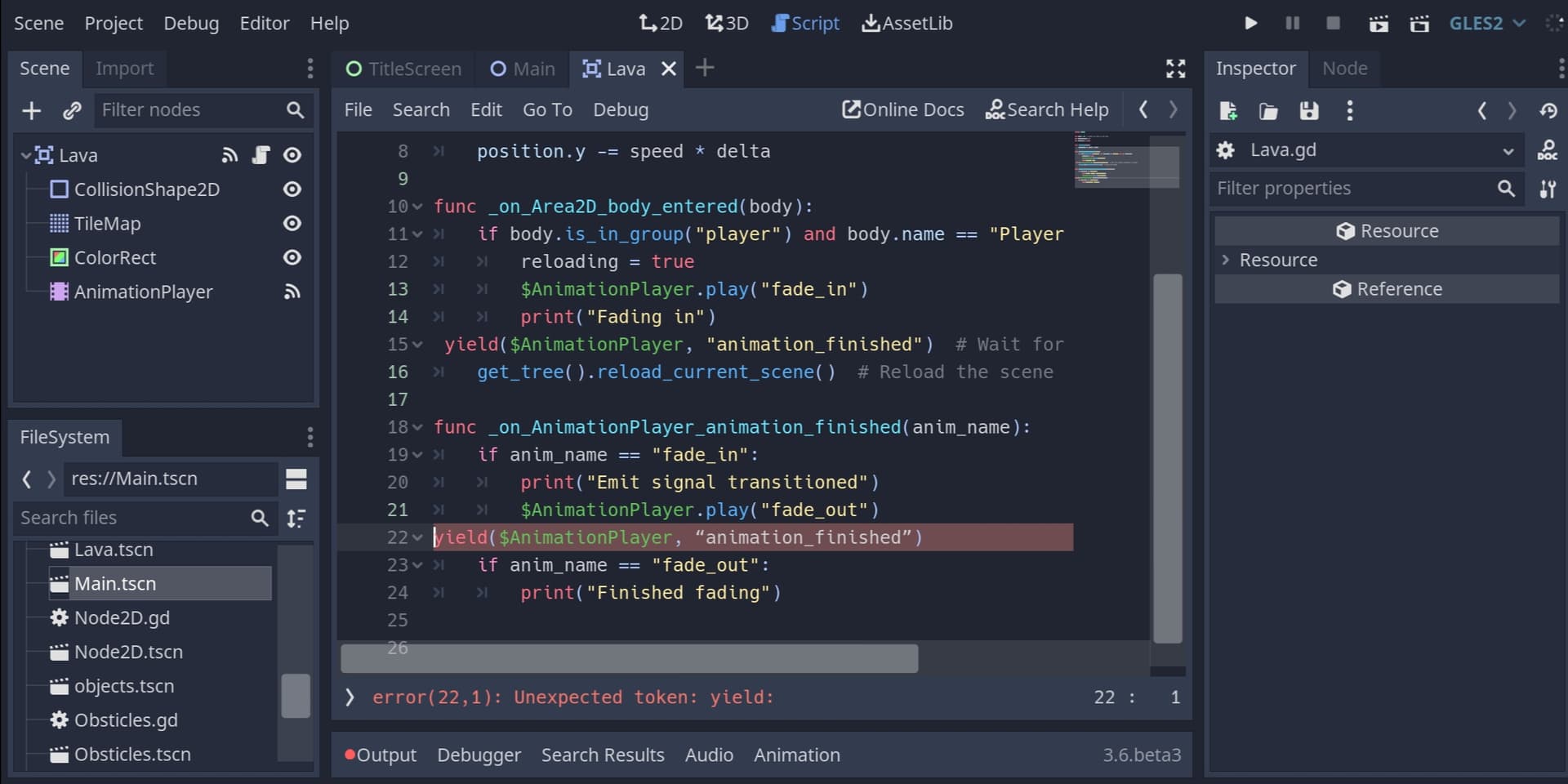Save the edited resource in Inspector

[x=1309, y=110]
